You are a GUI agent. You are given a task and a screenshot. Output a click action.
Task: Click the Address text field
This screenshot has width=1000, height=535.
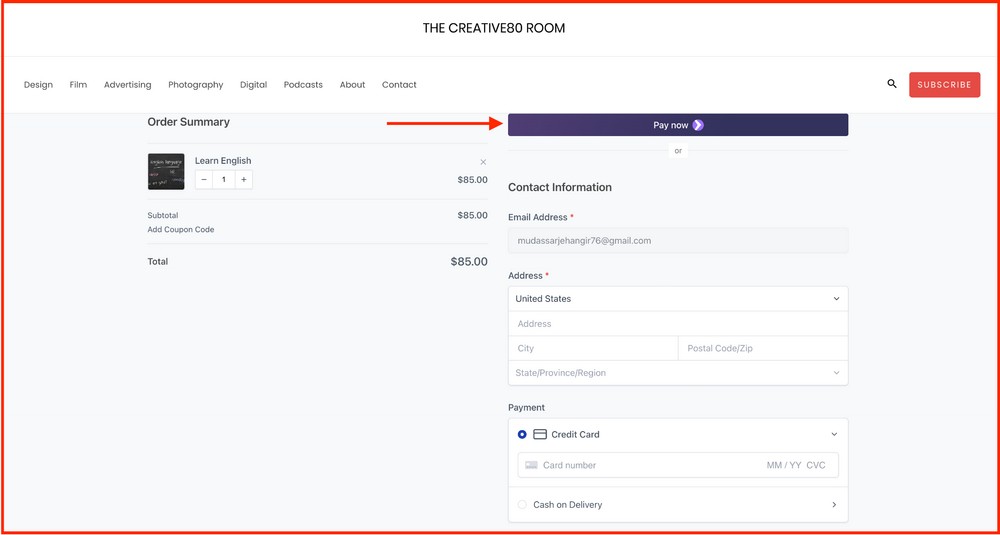(x=678, y=324)
